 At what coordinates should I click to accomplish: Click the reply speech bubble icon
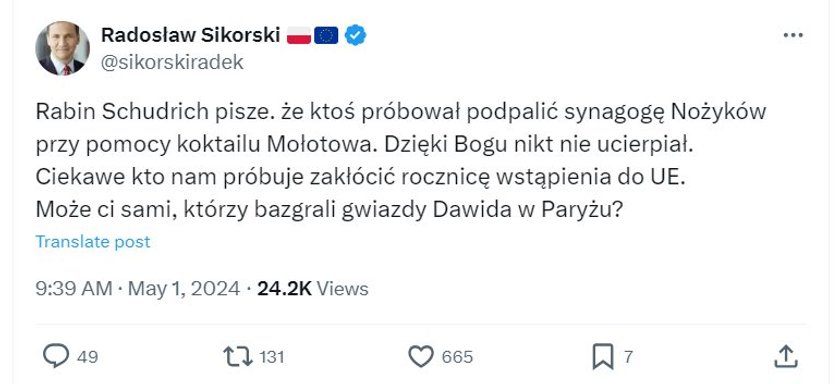tap(56, 356)
